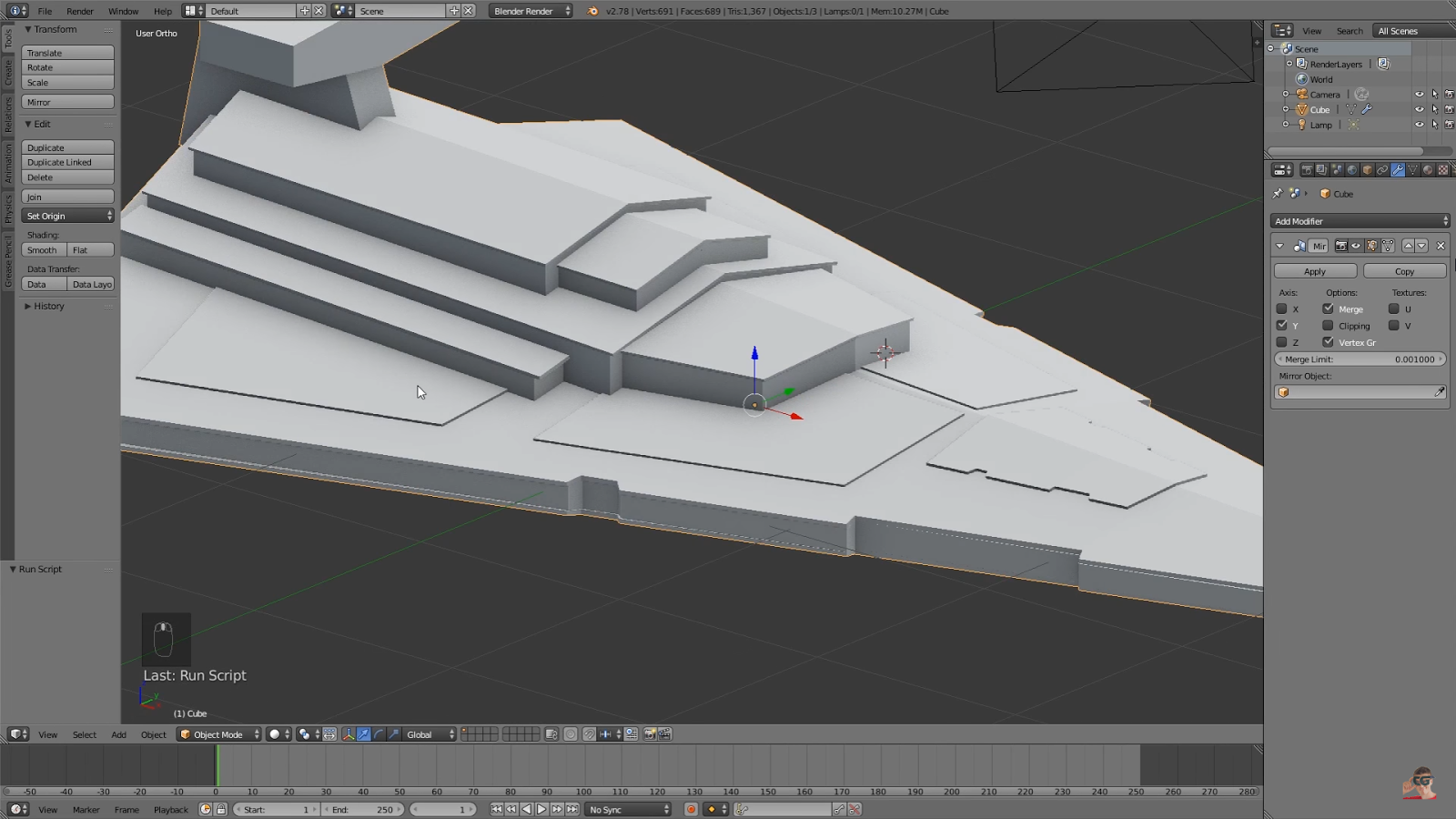
Task: Open the Object Mode selector
Action: (x=219, y=734)
